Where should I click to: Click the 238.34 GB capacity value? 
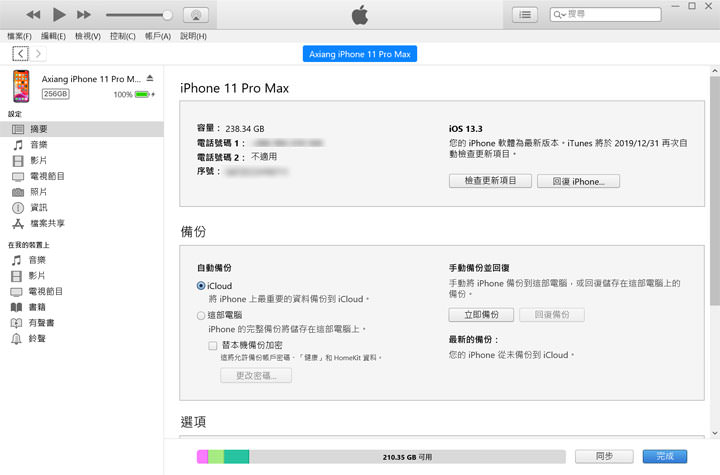245,129
